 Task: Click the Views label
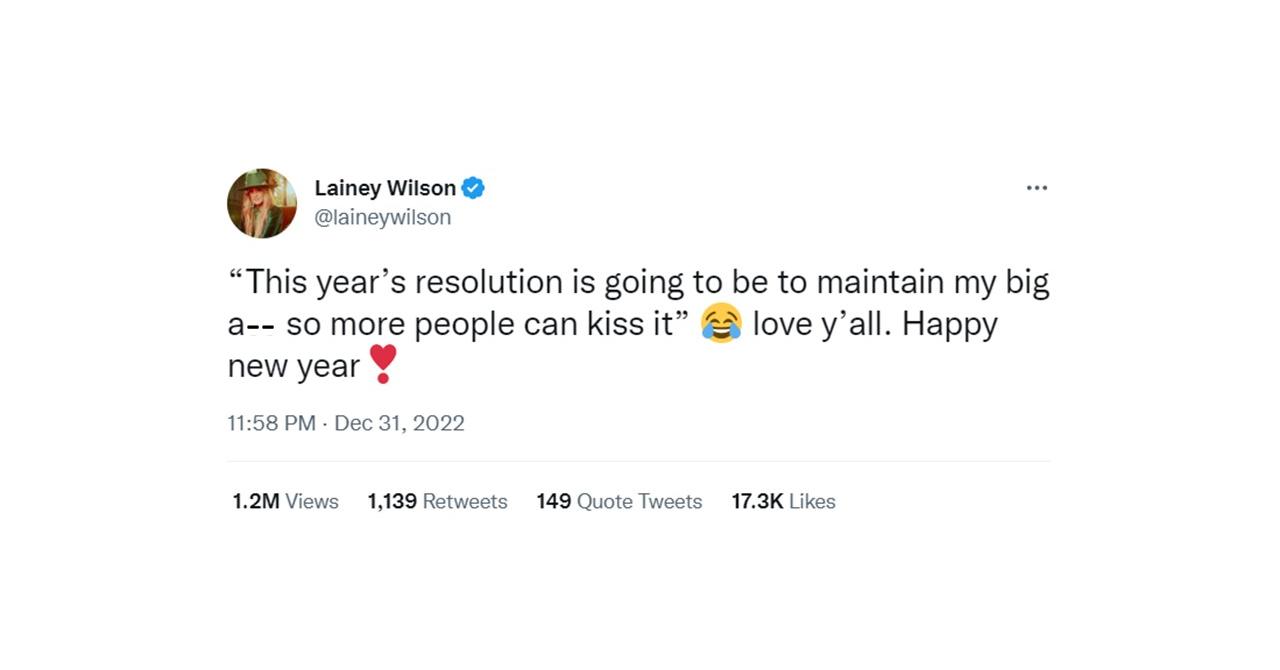click(312, 501)
